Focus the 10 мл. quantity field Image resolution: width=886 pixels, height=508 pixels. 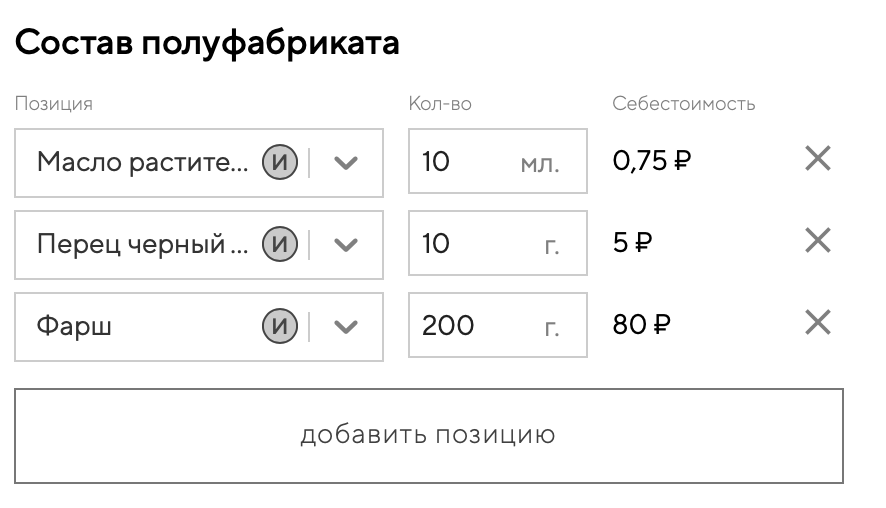click(465, 161)
